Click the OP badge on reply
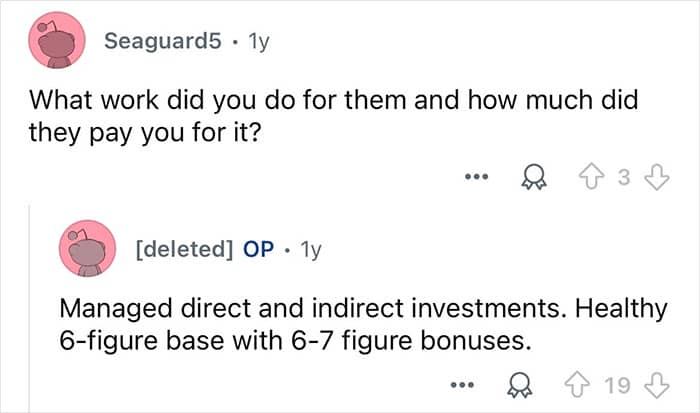This screenshot has height=413, width=700. click(x=259, y=249)
